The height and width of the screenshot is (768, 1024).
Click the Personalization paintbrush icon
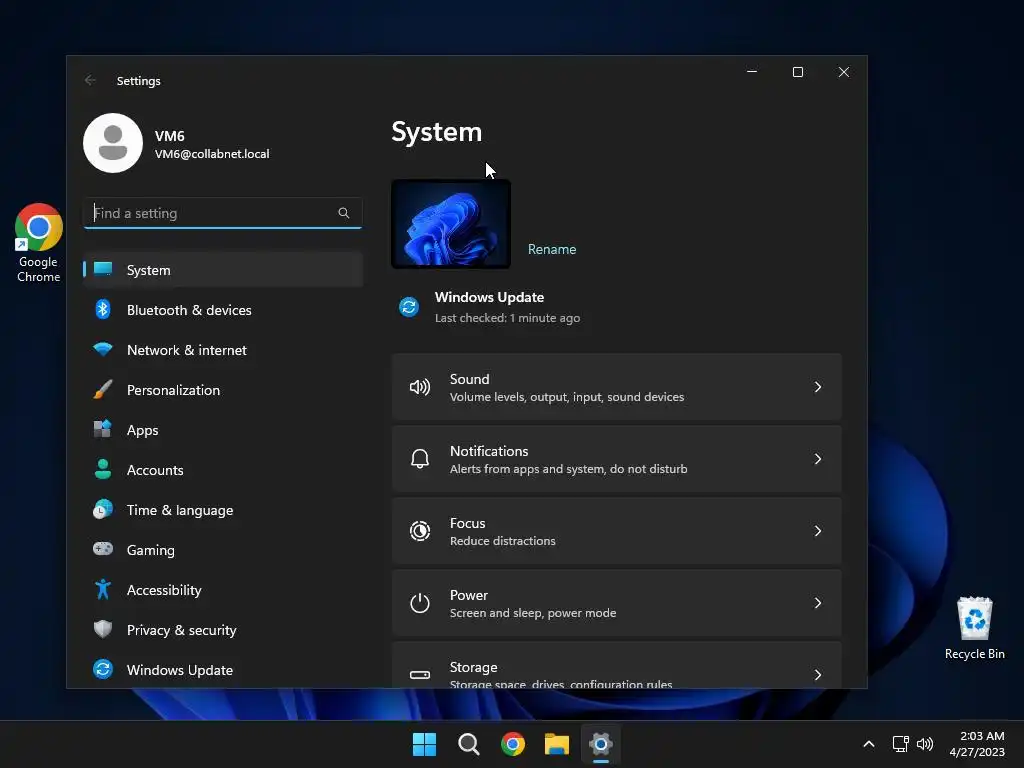[x=103, y=389]
